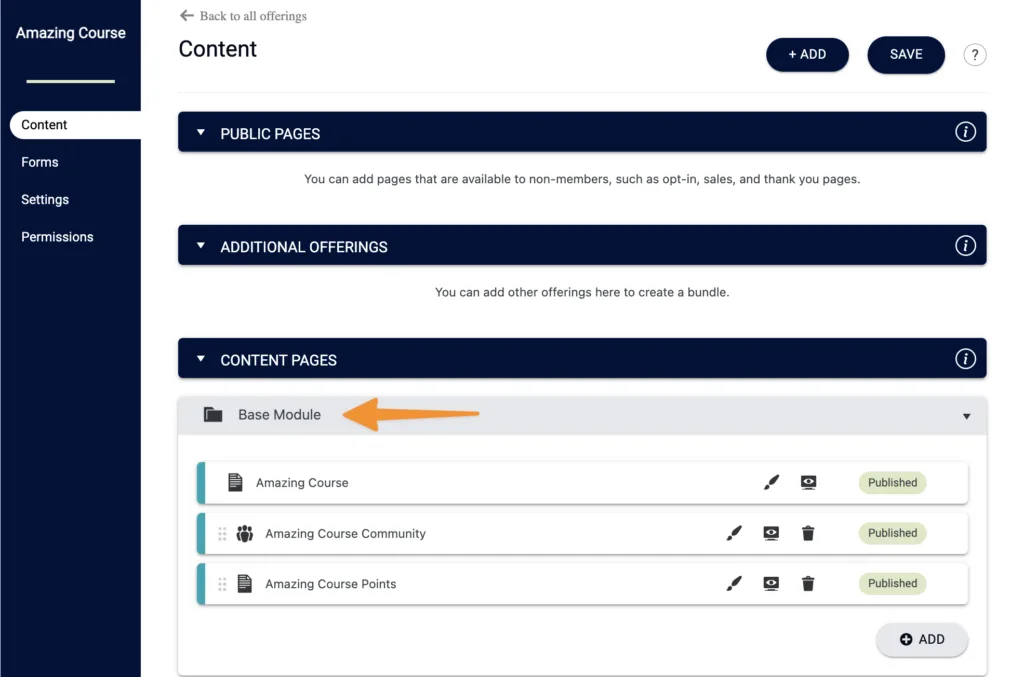This screenshot has height=677, width=1024.
Task: Delete the Amazing Course Points page
Action: (x=808, y=583)
